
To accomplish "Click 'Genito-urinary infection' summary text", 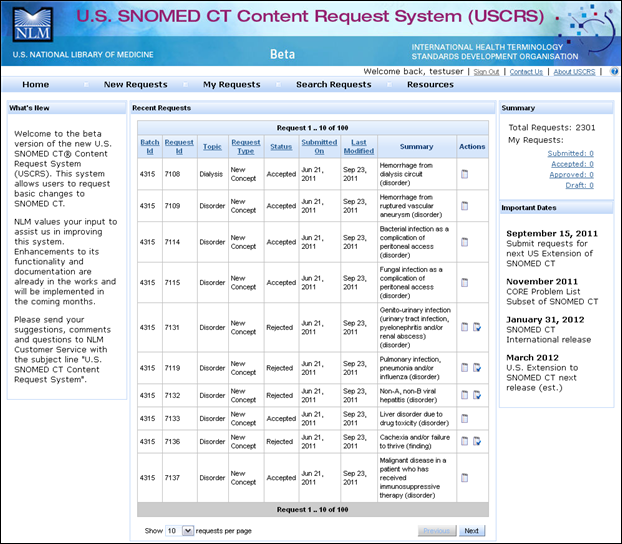I will (415, 327).
